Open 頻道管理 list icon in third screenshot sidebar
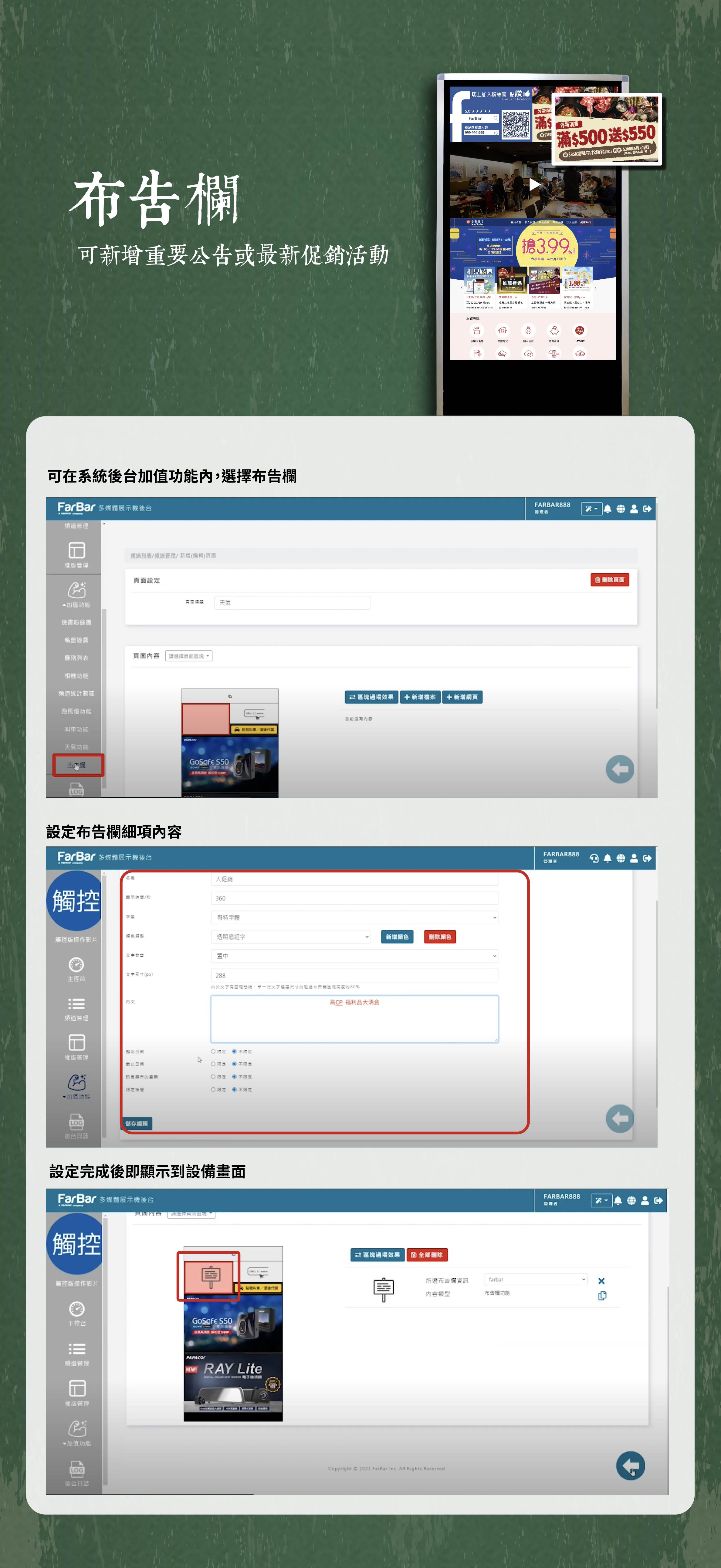The width and height of the screenshot is (721, 1568). (x=77, y=1349)
